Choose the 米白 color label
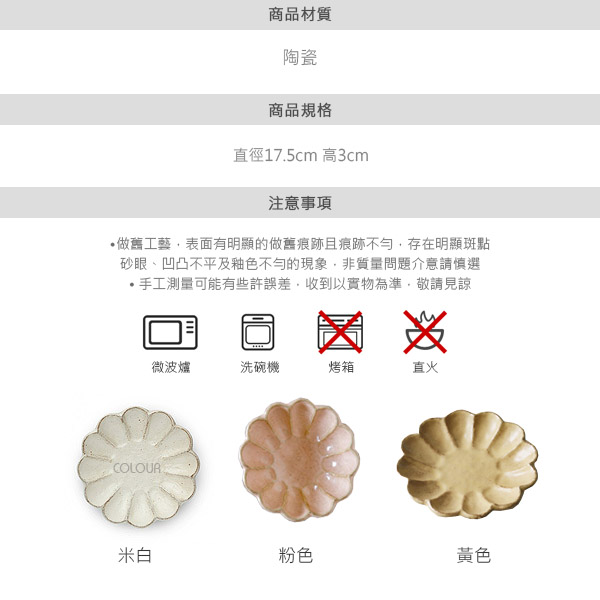600x600 pixels. 135,555
